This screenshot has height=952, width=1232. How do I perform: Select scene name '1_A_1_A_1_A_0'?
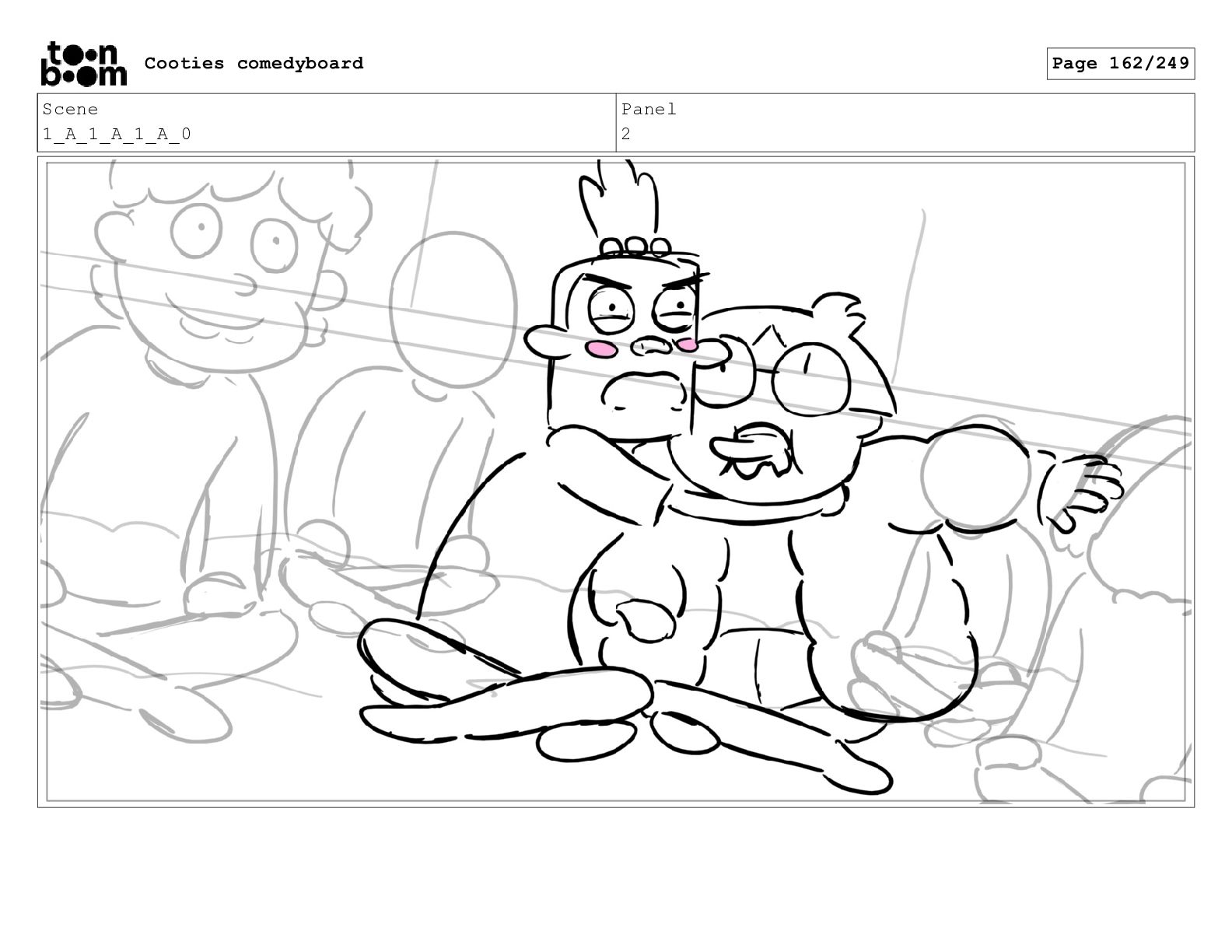click(x=117, y=135)
